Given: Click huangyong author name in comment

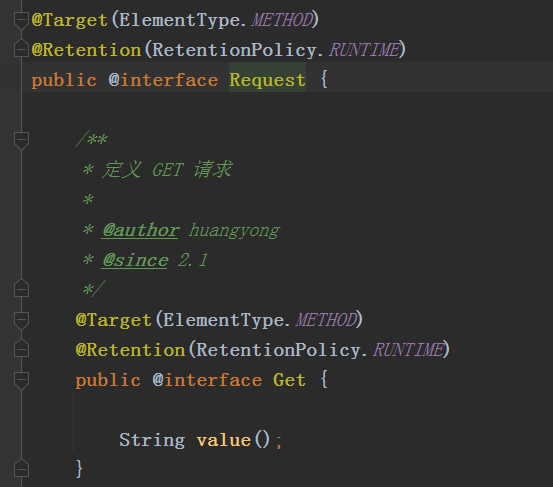Looking at the screenshot, I should [x=234, y=231].
